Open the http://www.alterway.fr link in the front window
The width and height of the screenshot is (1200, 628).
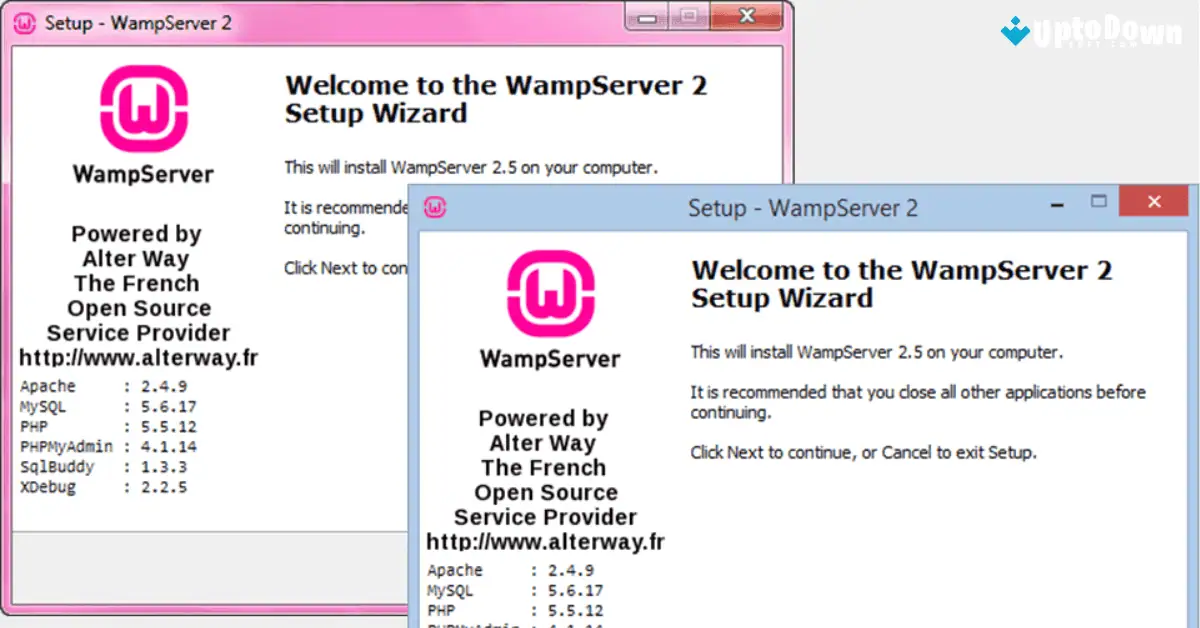tap(546, 541)
